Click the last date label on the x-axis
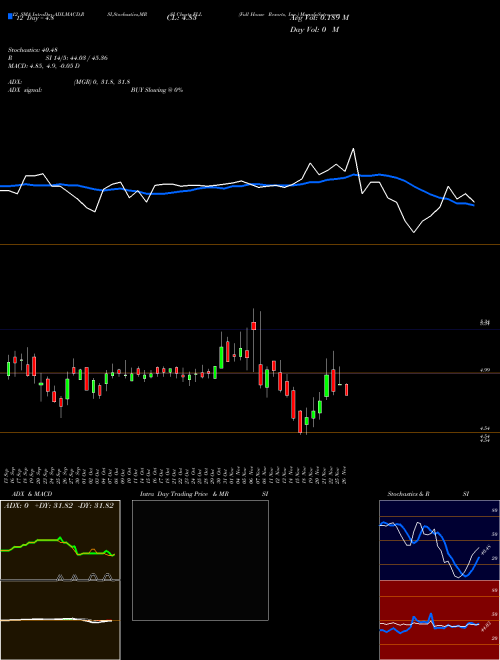 point(345,475)
